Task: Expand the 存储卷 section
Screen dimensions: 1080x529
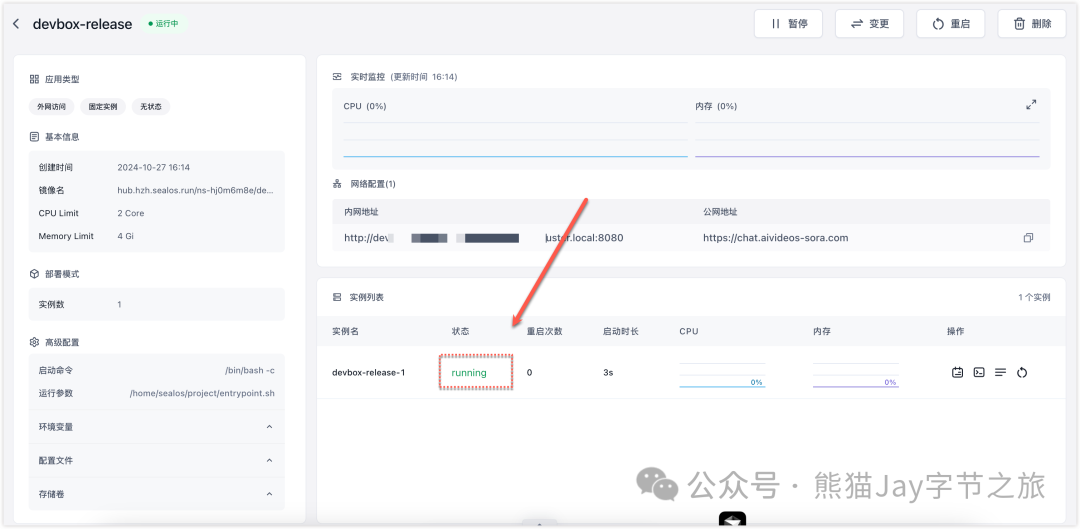Action: pos(156,495)
